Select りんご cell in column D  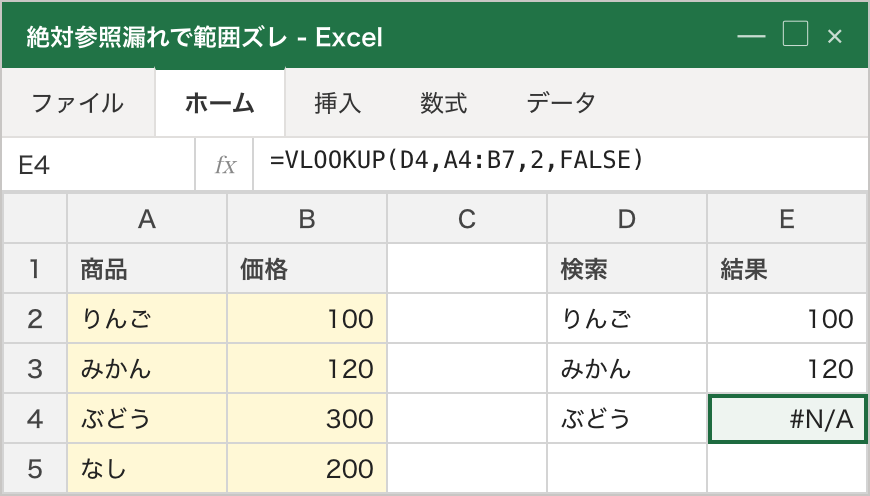(627, 318)
